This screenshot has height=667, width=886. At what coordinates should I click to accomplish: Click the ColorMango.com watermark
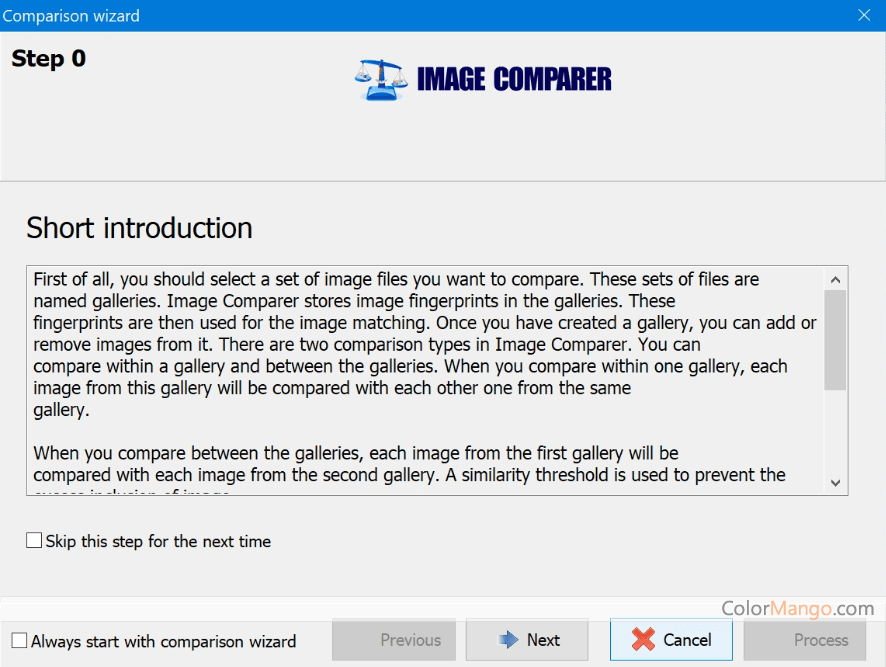797,608
